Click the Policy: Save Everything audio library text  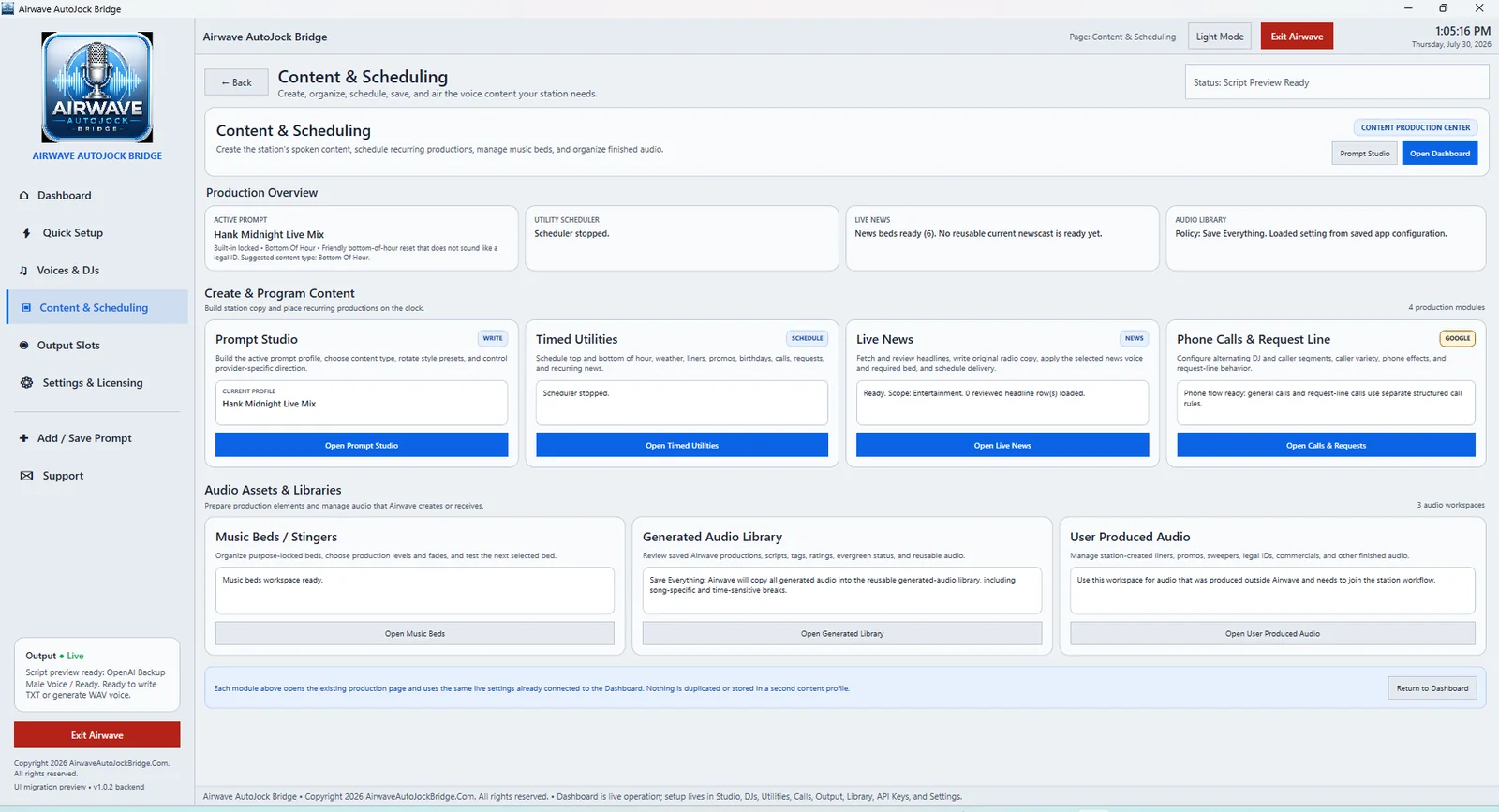1311,234
